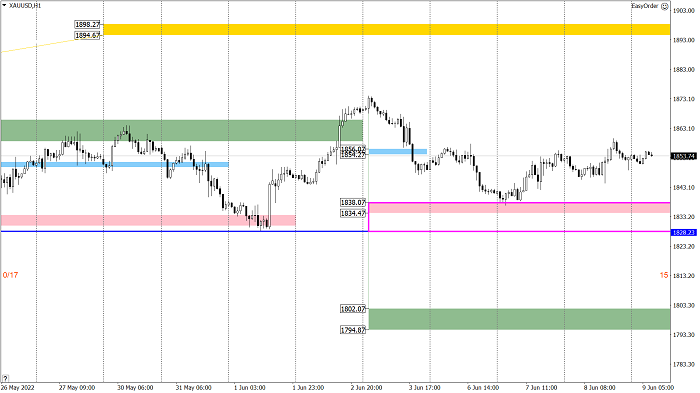Click 1803.30 on the price scale
Image resolution: width=700 pixels, height=393 pixels.
coord(684,305)
